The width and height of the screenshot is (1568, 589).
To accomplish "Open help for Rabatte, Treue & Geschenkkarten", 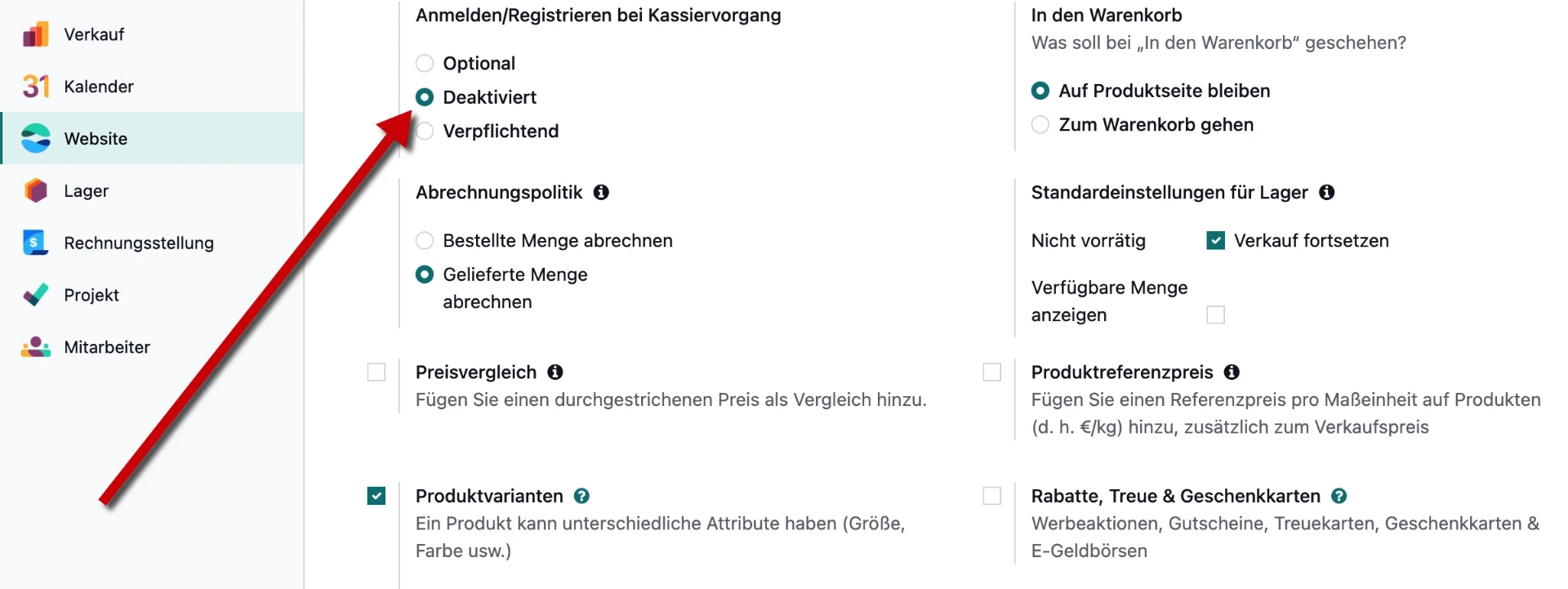I will coord(1339,497).
